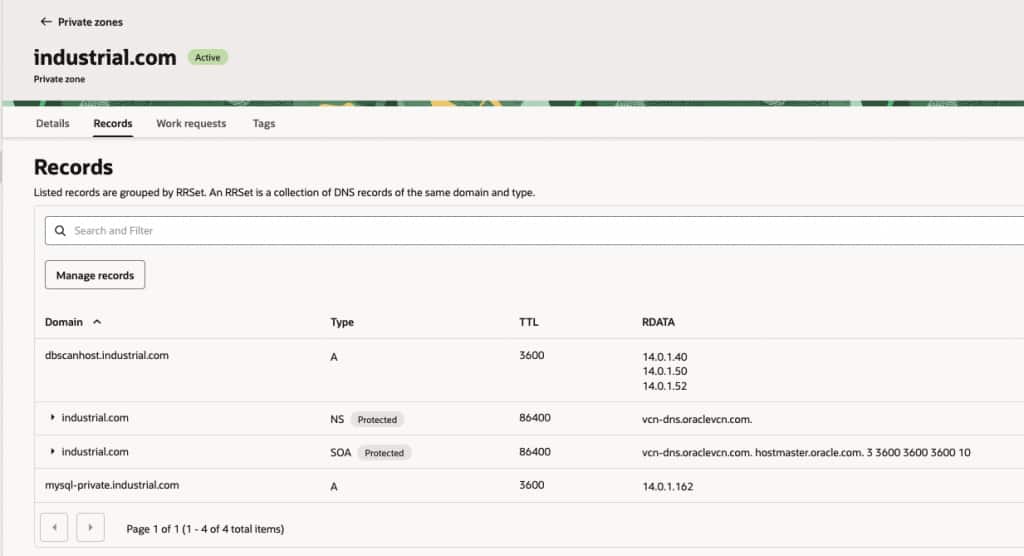The width and height of the screenshot is (1024, 556).
Task: Open the Private zones link
Action: coord(90,22)
